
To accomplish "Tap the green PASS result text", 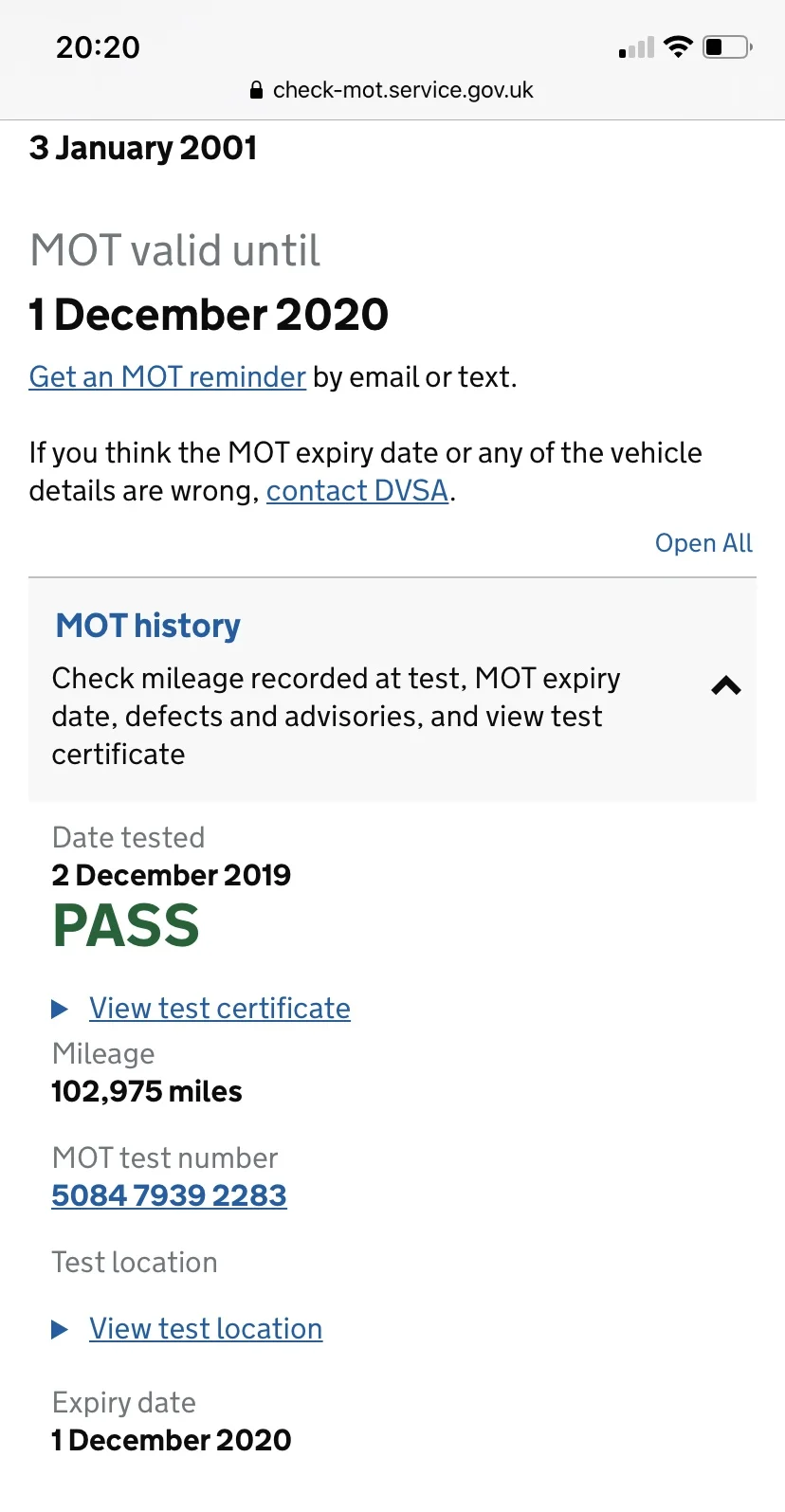I will click(126, 926).
